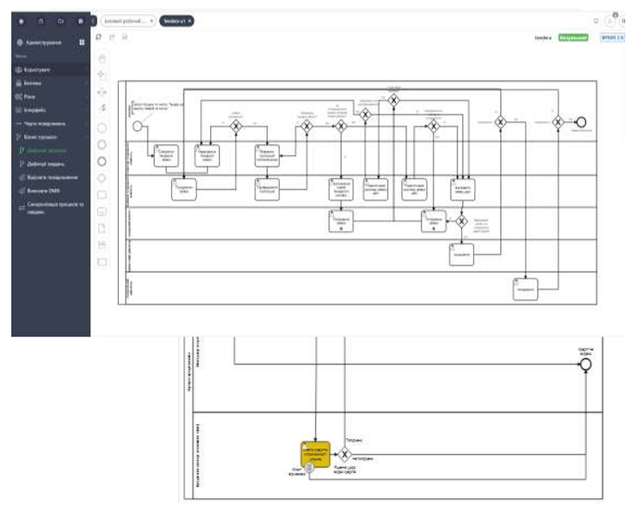Click the fourth icon in the sidebar's top row
Viewport: 640px width, 518px height.
pyautogui.click(x=80, y=21)
